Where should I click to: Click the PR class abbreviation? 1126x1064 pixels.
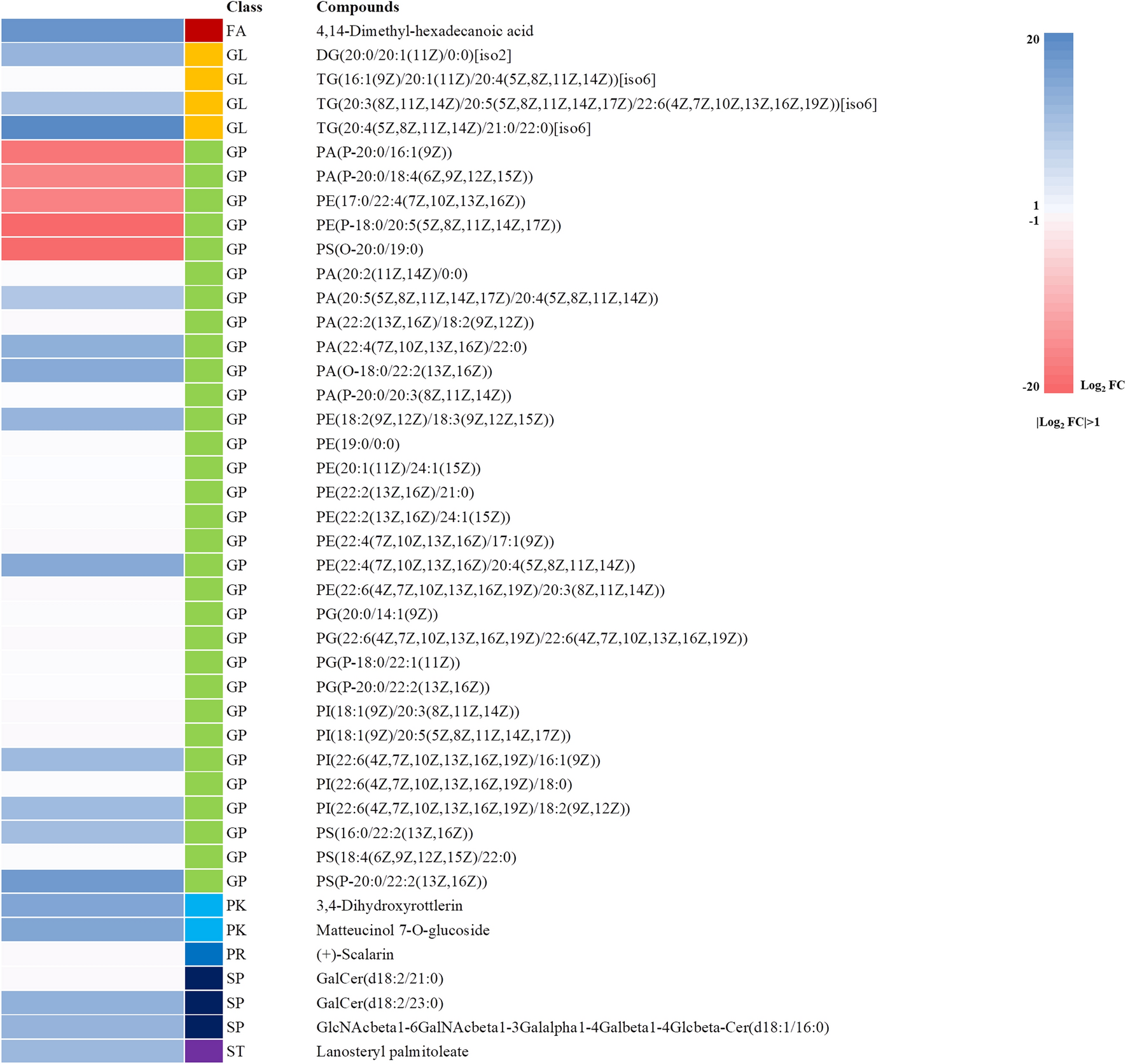[x=235, y=955]
